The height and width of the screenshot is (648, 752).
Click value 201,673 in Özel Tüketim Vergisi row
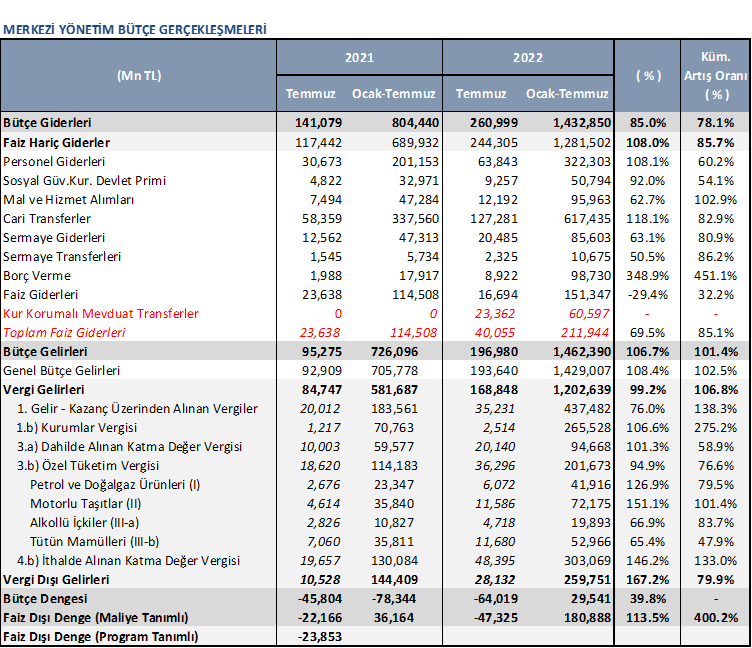click(588, 466)
